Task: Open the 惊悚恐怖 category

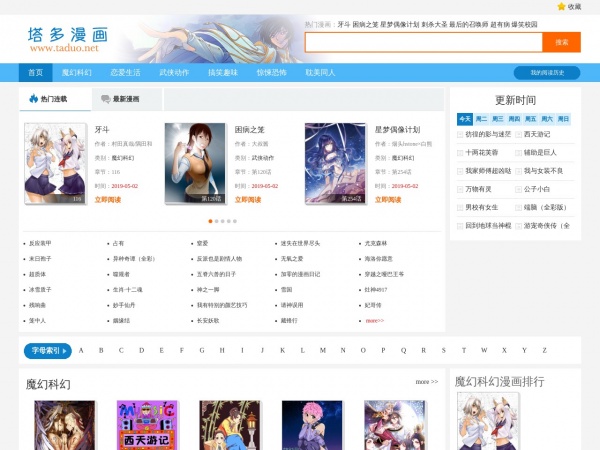Action: [x=271, y=73]
